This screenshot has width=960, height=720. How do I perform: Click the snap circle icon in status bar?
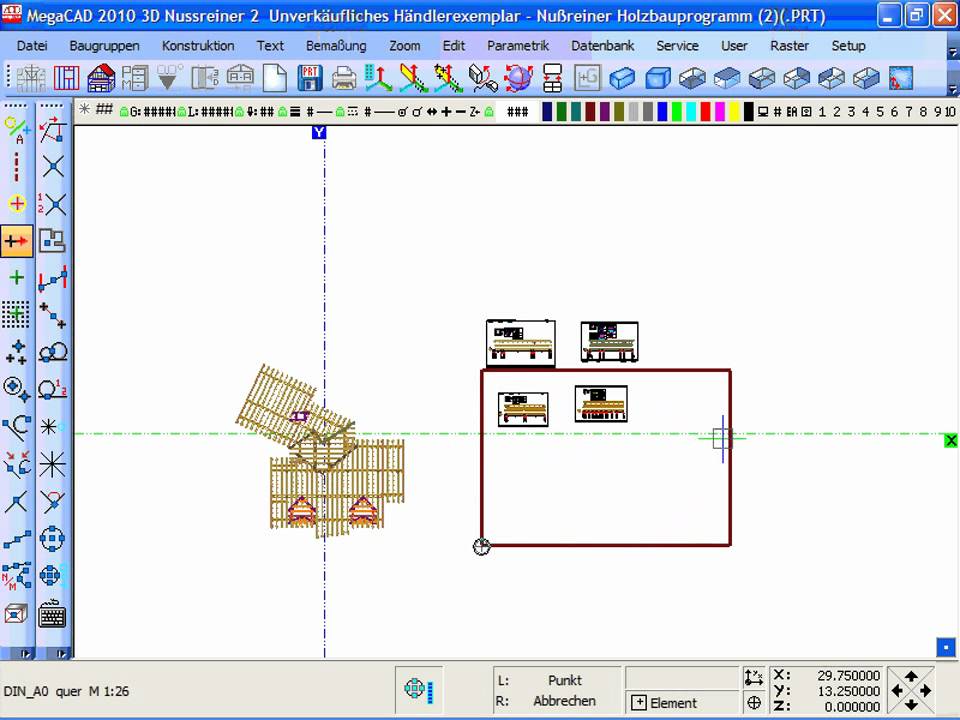(419, 689)
